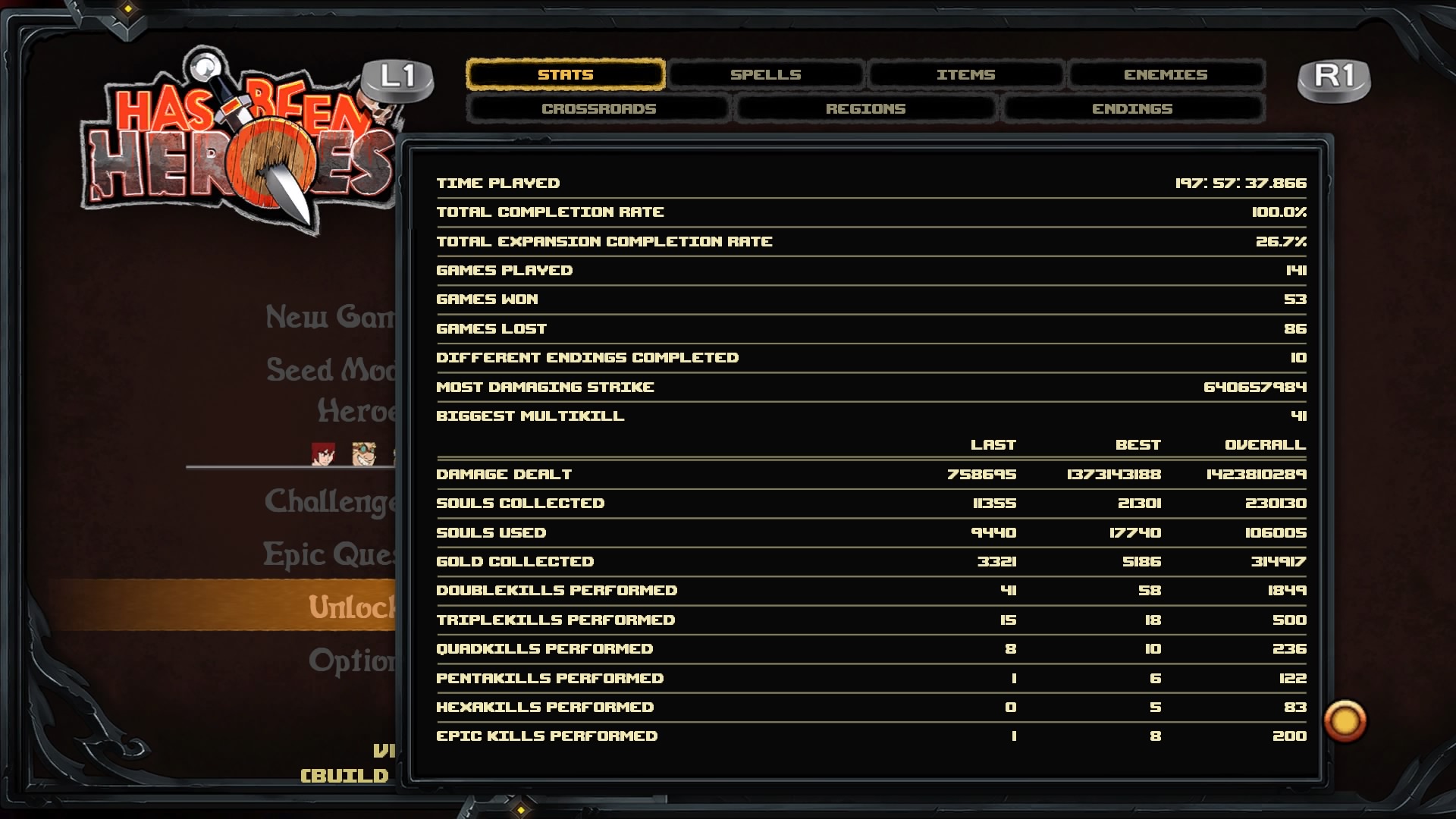Click the Has-Been Heroes logo
1456x819 pixels.
239,140
